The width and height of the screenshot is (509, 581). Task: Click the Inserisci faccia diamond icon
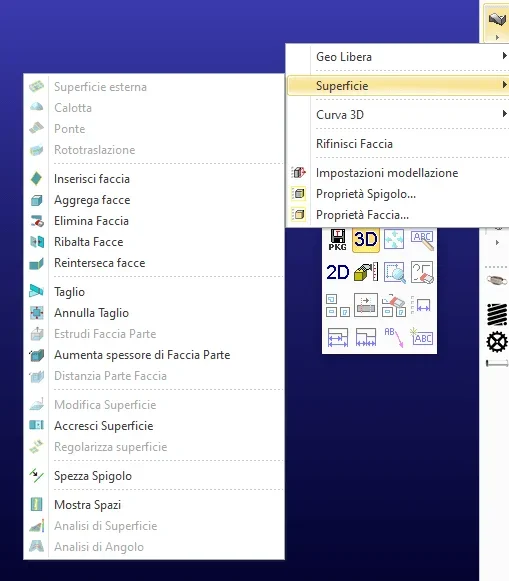tap(36, 179)
